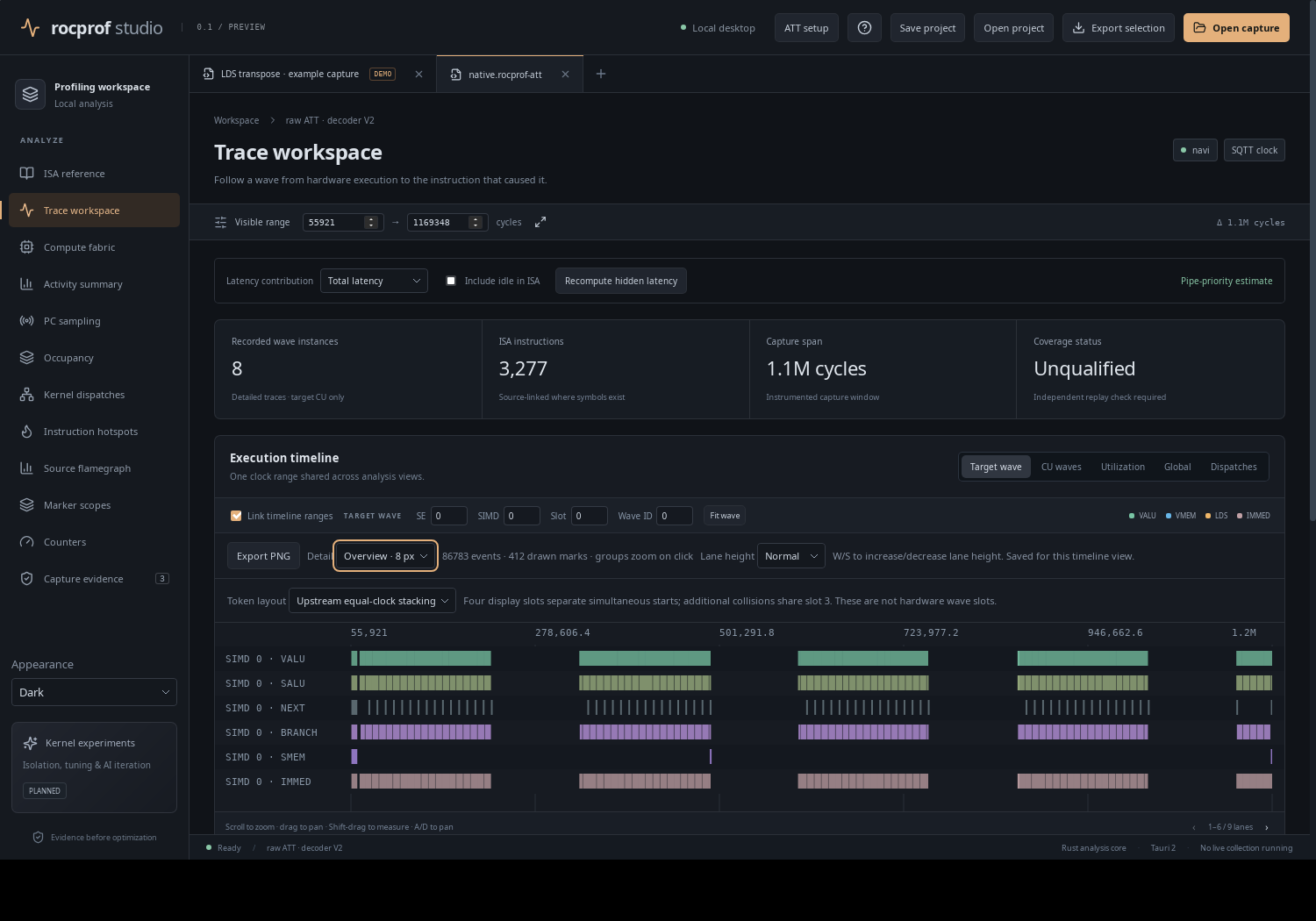Viewport: 1316px width, 921px height.
Task: Switch to Utilization tab
Action: pos(1122,467)
